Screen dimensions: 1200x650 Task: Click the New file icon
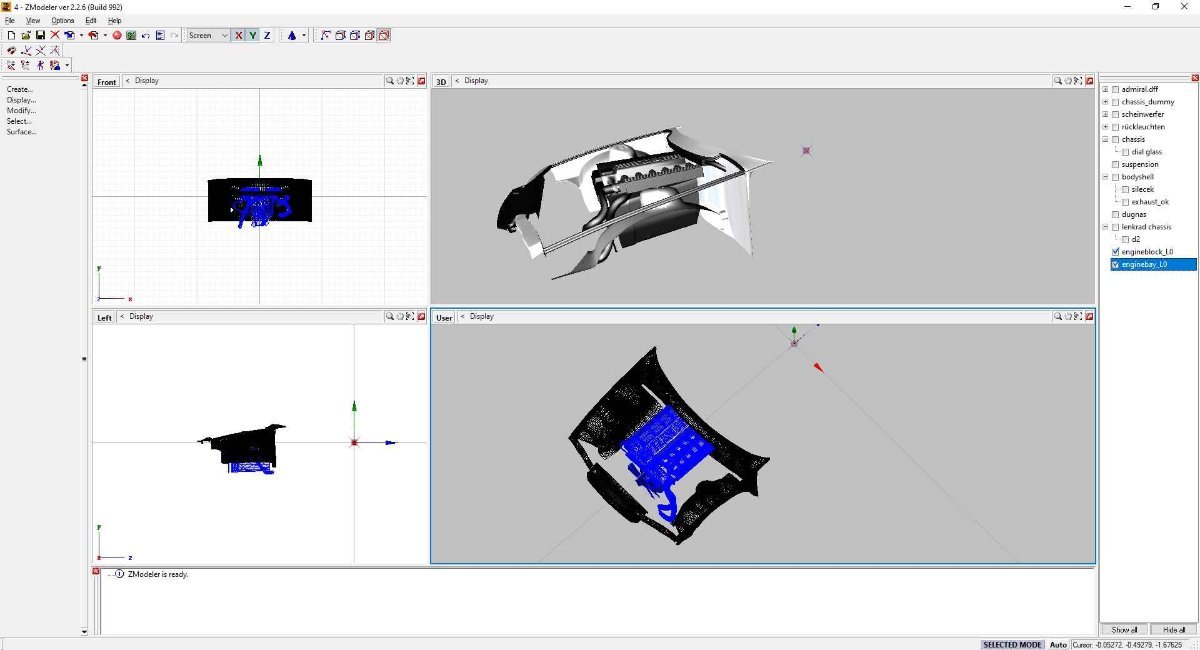[11, 35]
